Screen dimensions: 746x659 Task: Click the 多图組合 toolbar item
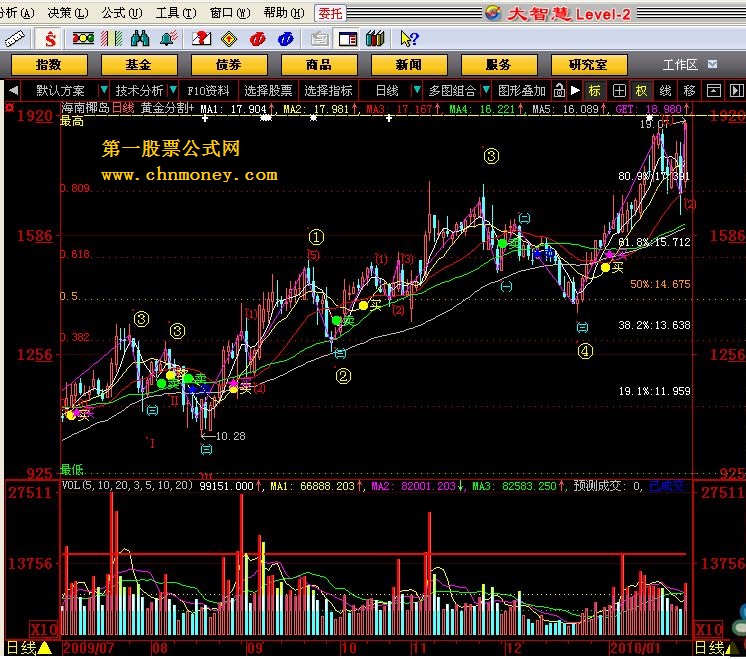pyautogui.click(x=452, y=90)
